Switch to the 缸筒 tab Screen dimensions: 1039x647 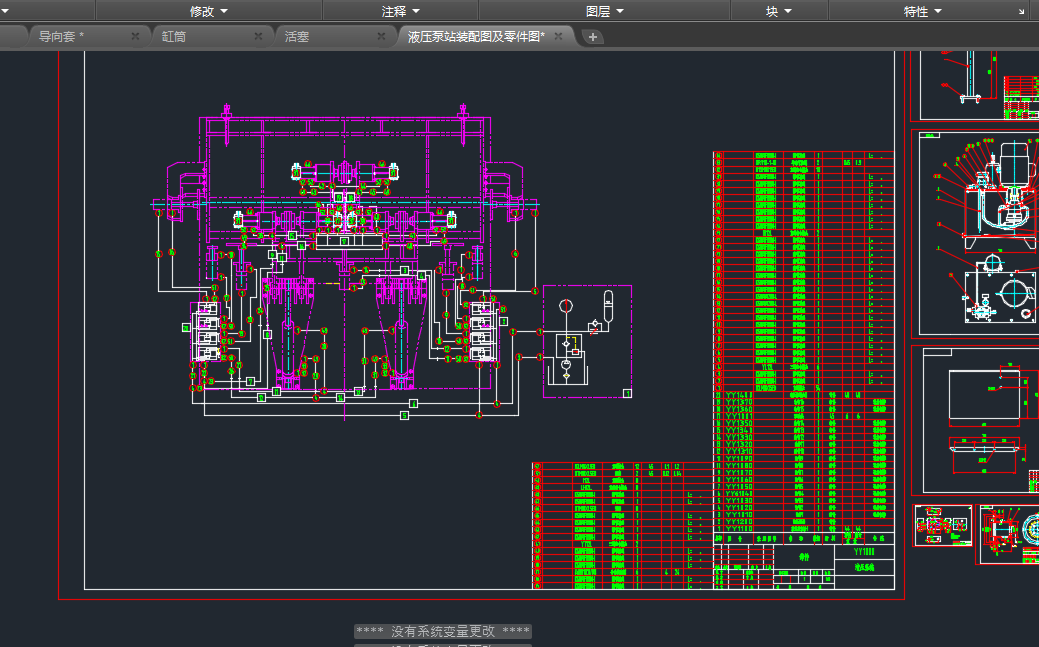point(175,36)
